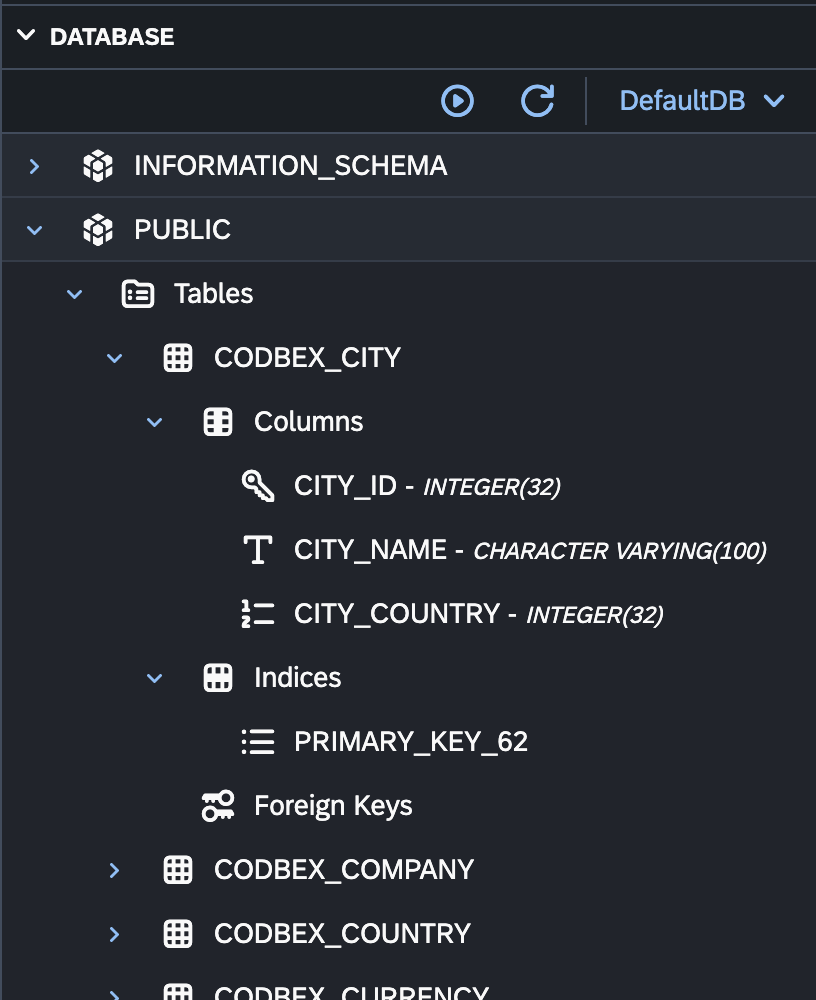
Task: Select the CODBEX_CURRENCY table name
Action: click(352, 992)
